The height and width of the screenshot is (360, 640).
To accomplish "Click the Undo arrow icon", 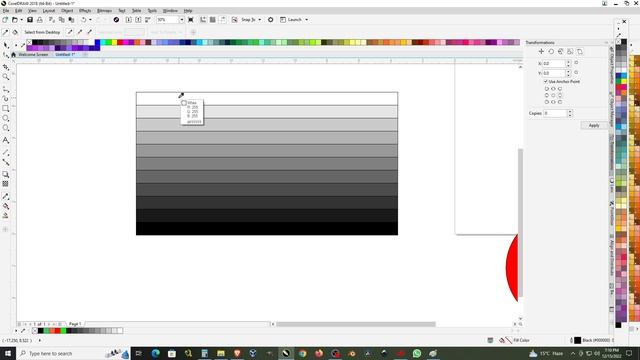I will pyautogui.click(x=83, y=20).
